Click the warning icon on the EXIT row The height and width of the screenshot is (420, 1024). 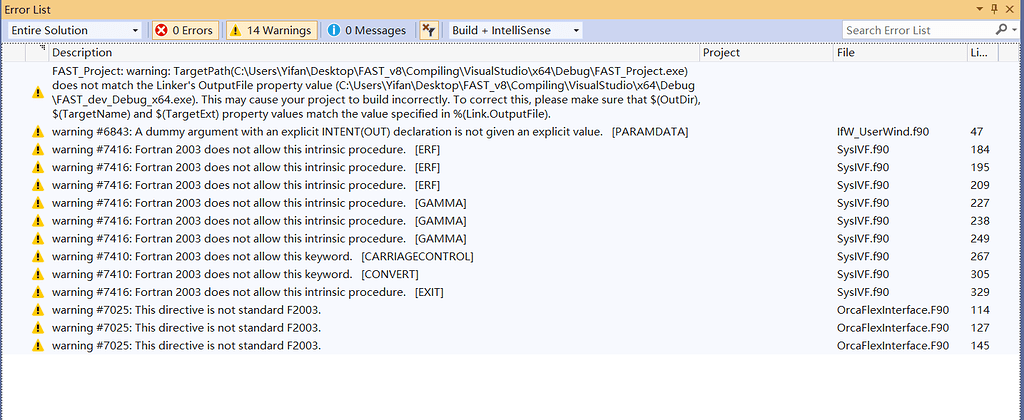click(38, 292)
